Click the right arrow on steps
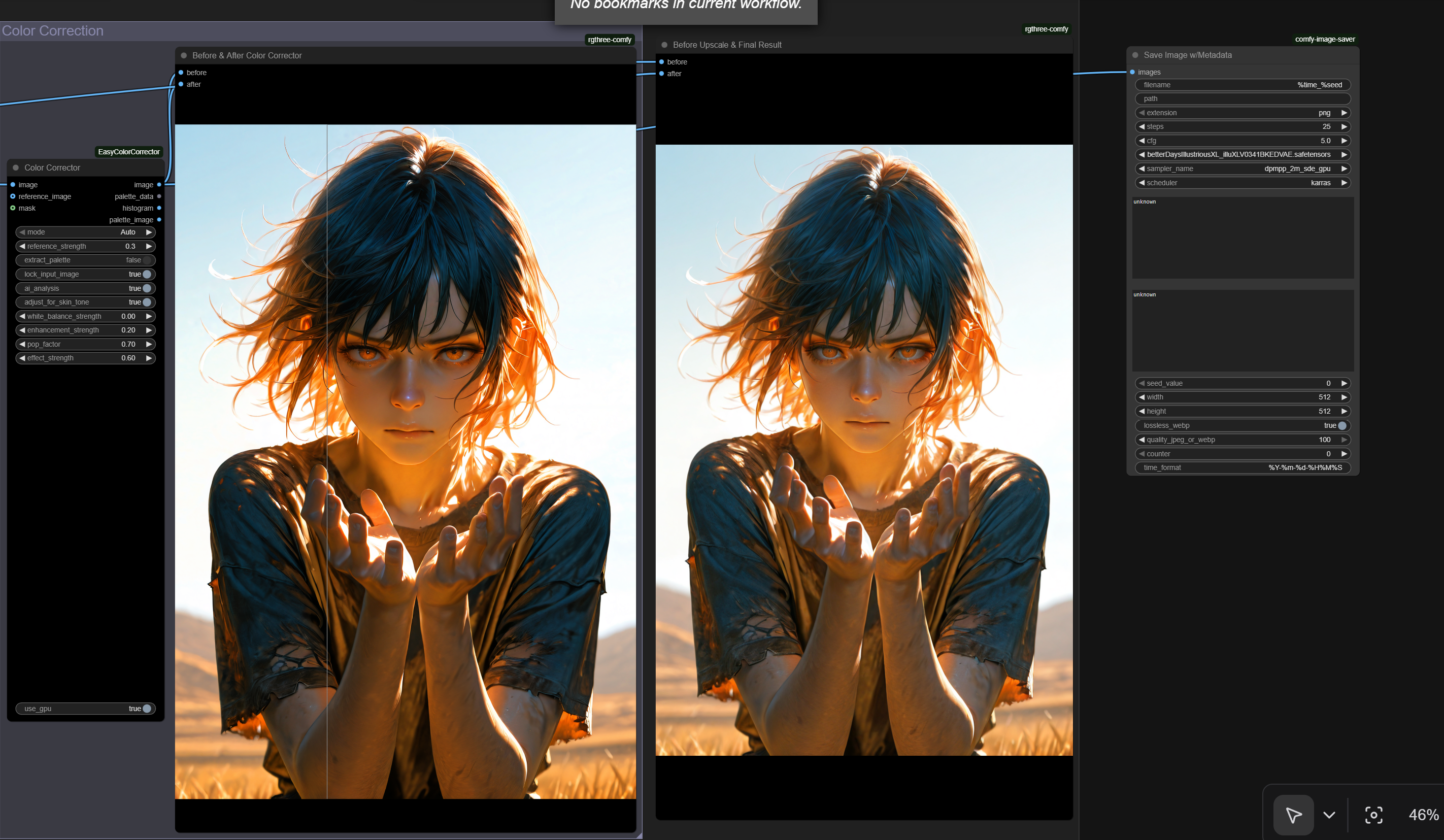The width and height of the screenshot is (1444, 840). tap(1344, 126)
